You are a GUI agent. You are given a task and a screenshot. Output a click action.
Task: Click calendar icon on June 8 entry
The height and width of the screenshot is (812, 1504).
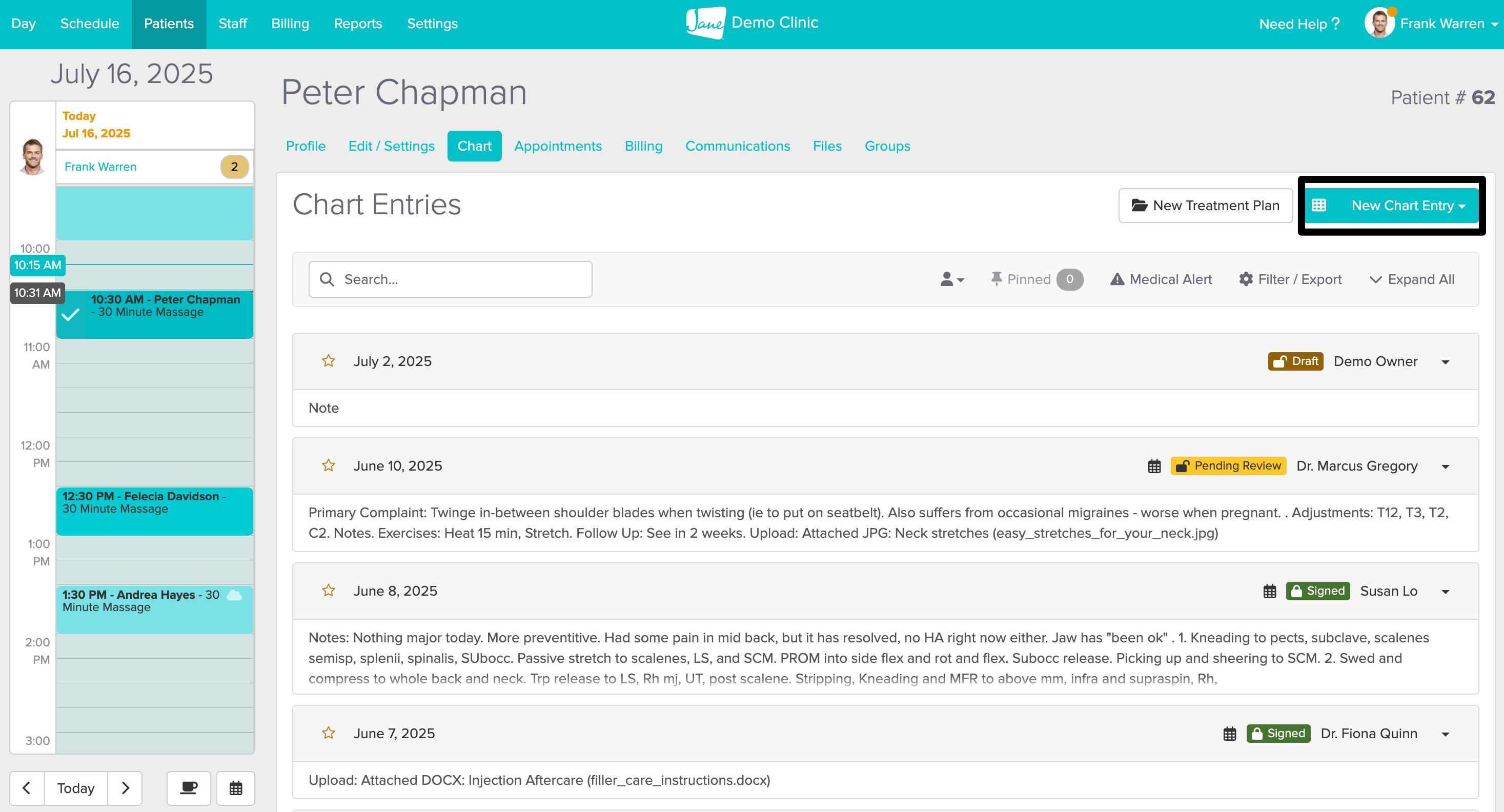pyautogui.click(x=1269, y=591)
